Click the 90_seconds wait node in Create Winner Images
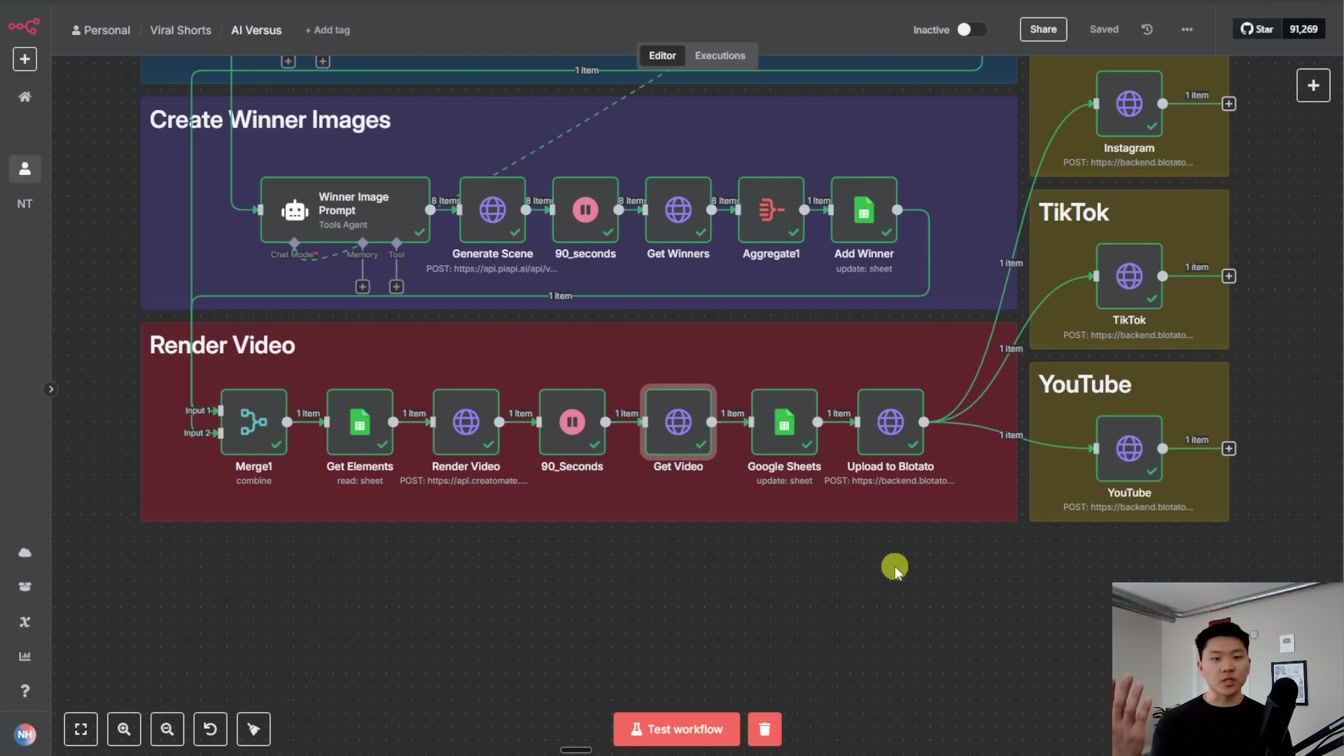This screenshot has height=756, width=1344. [x=585, y=210]
